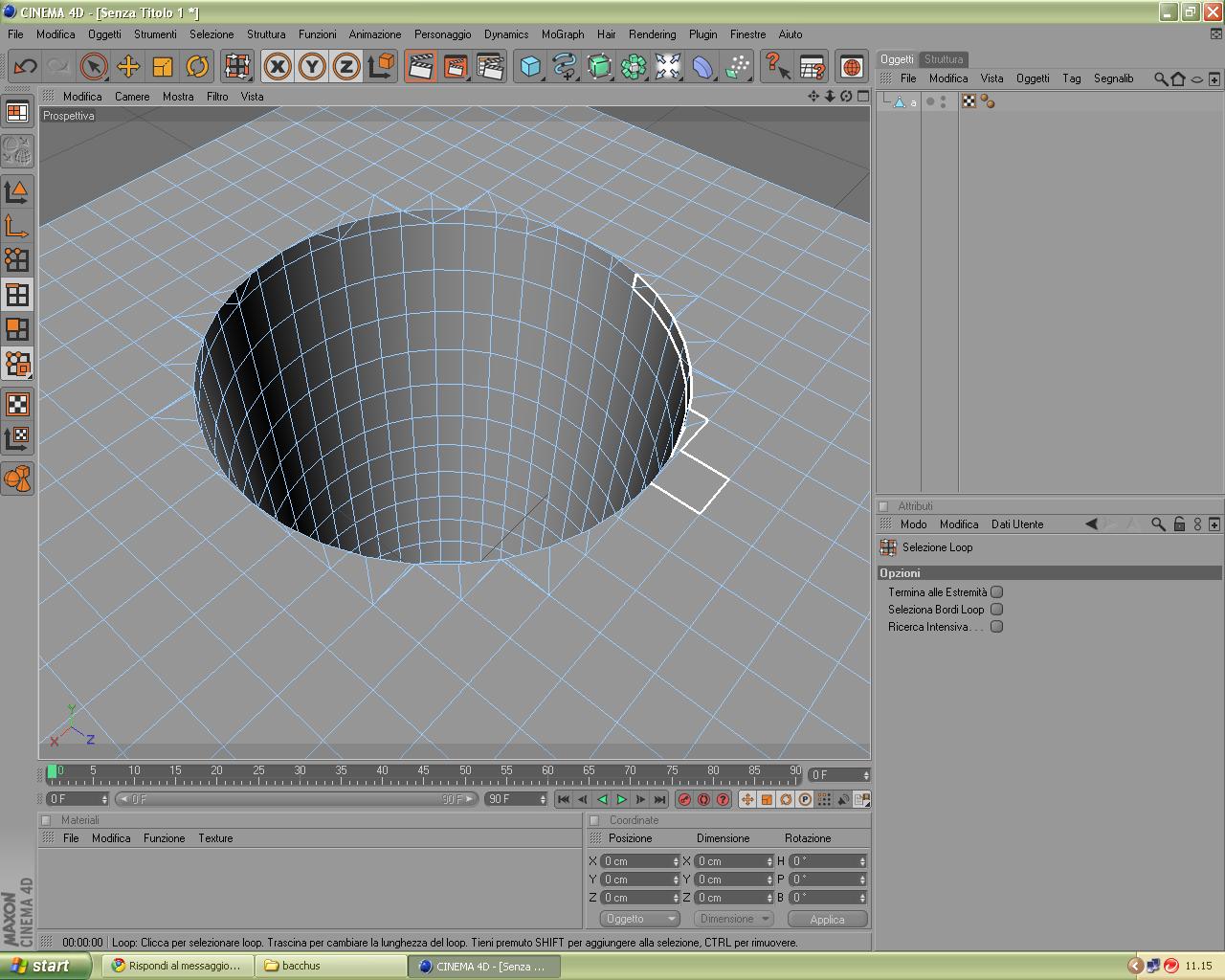Click the Windows start button
This screenshot has height=980, width=1225.
[x=46, y=966]
